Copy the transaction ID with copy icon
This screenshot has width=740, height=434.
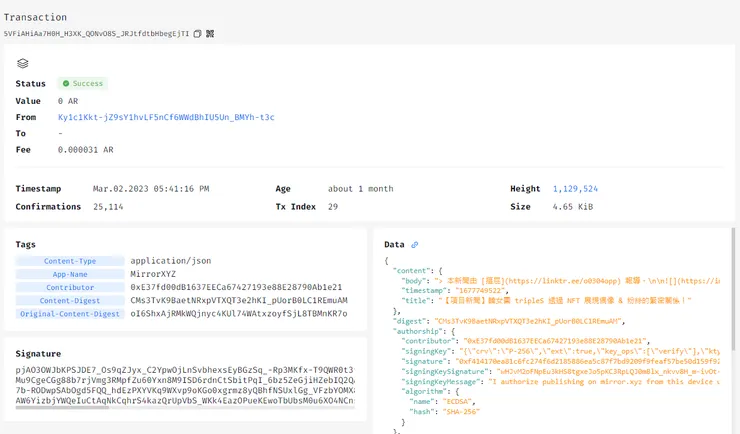pos(198,34)
